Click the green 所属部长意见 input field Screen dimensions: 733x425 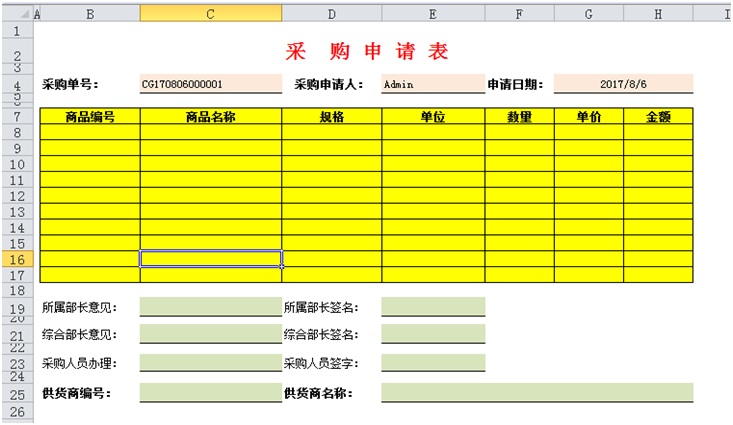(210, 307)
